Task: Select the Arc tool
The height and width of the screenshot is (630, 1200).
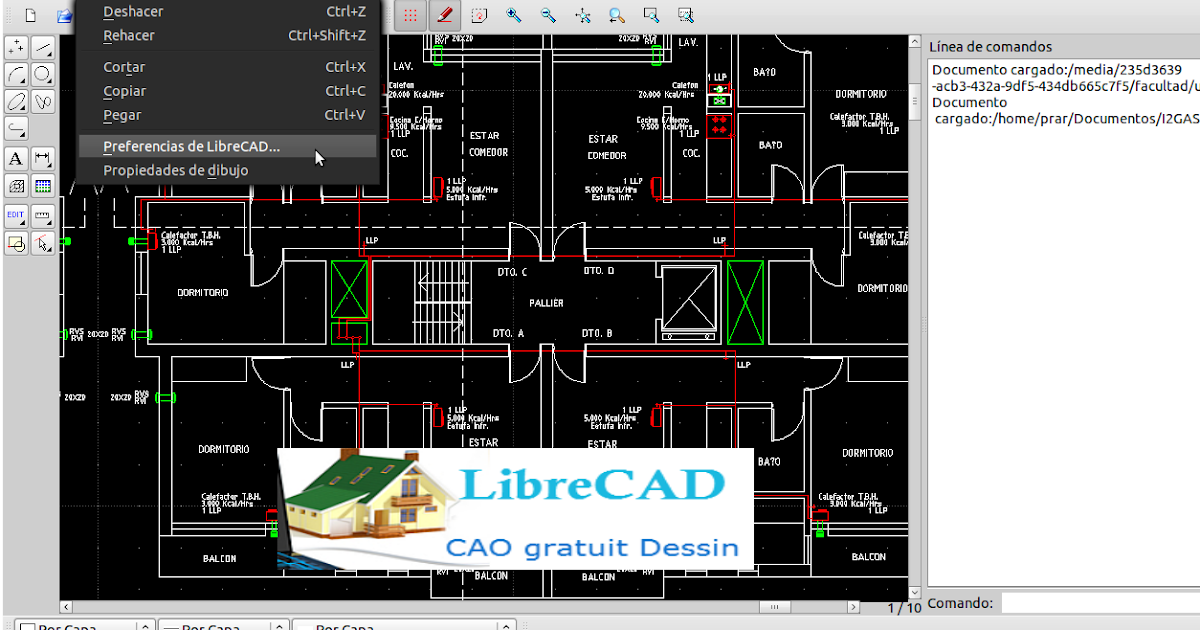Action: [15, 73]
